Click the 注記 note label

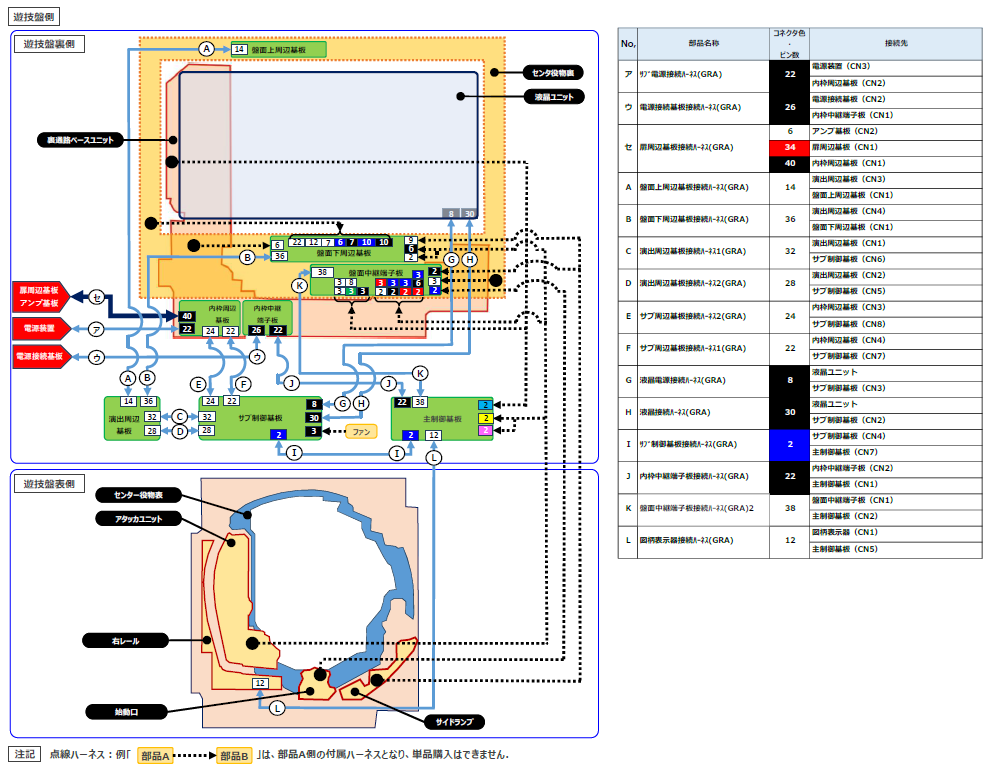click(x=25, y=754)
